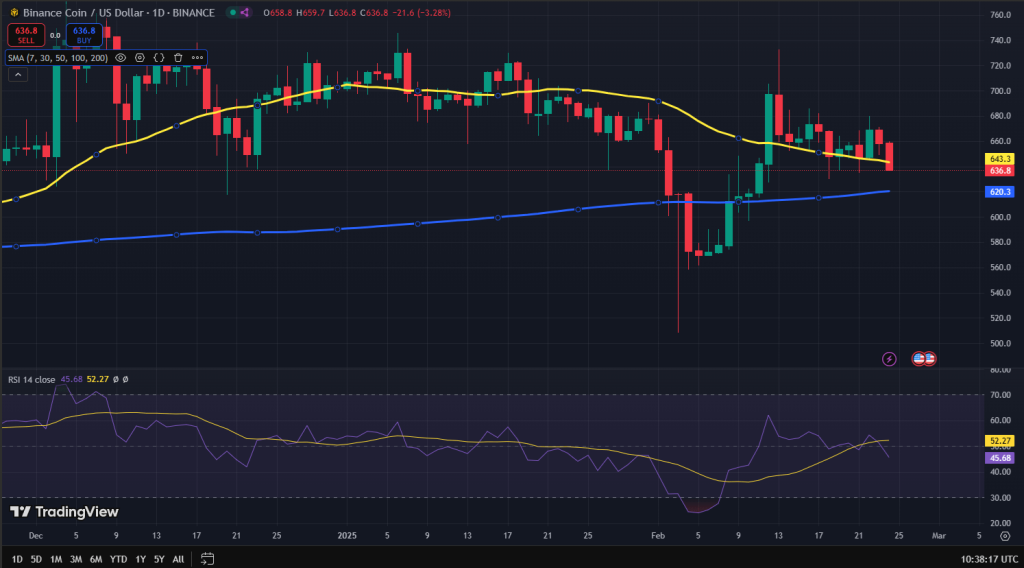The height and width of the screenshot is (568, 1024).
Task: Toggle SMA indicator visibility eye icon
Action: click(x=120, y=57)
